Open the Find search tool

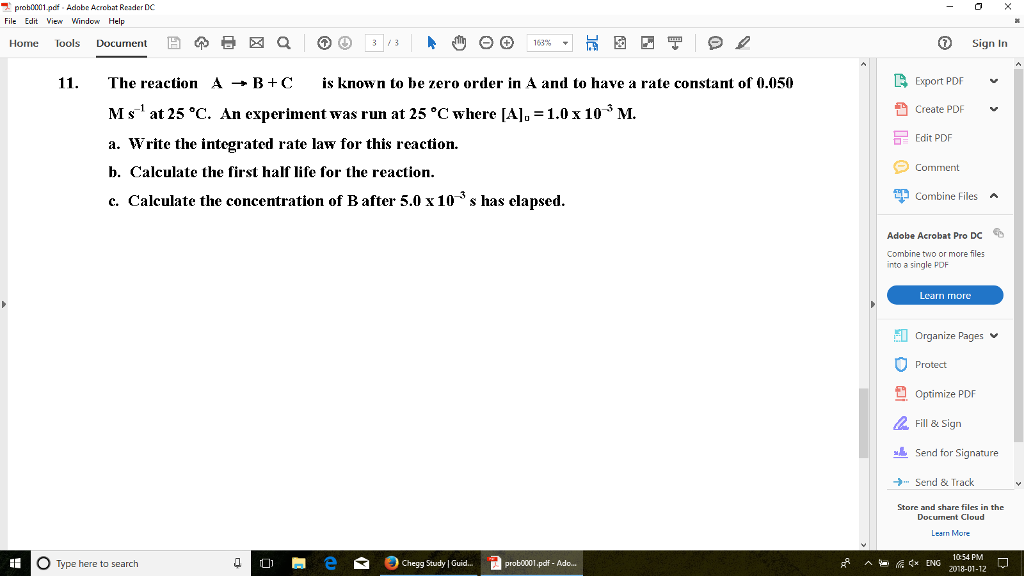[x=284, y=43]
